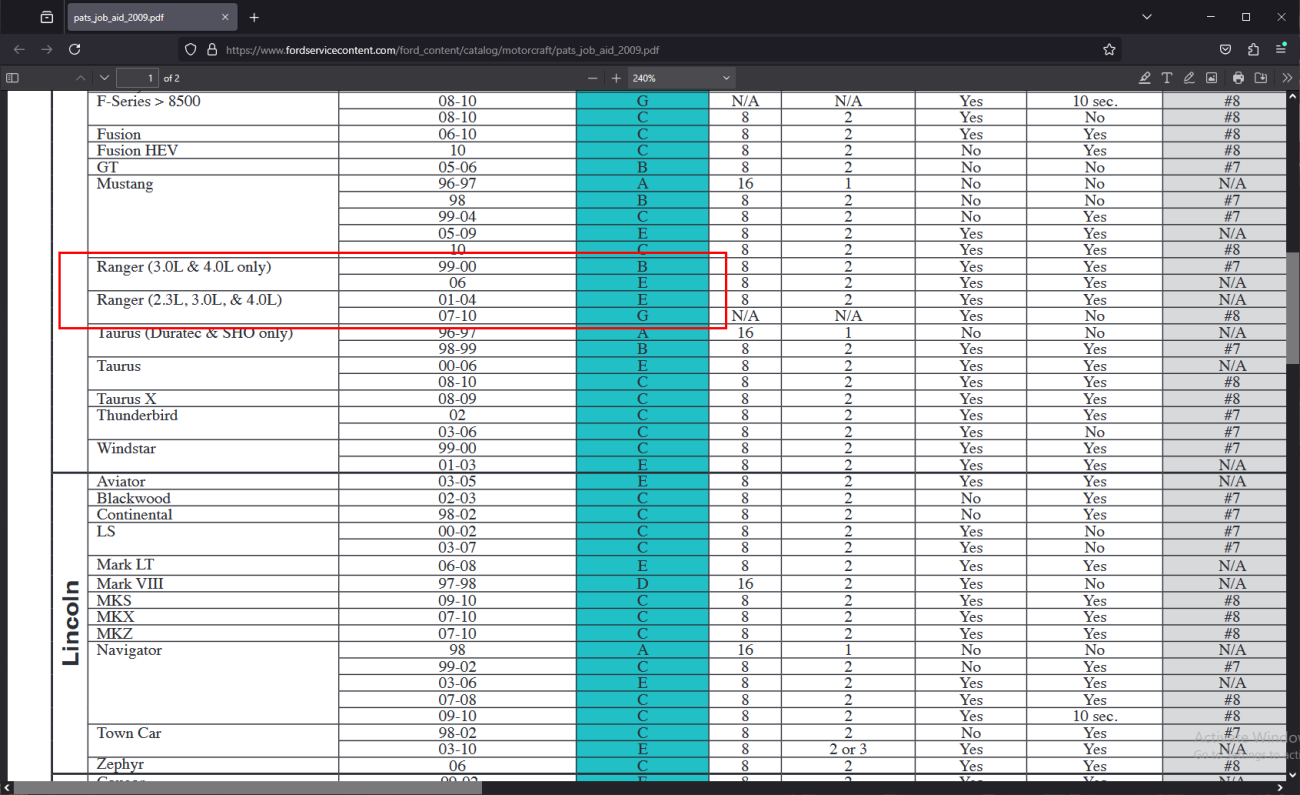Select "Taurus (Duratec & SHO only)" text

tap(195, 333)
